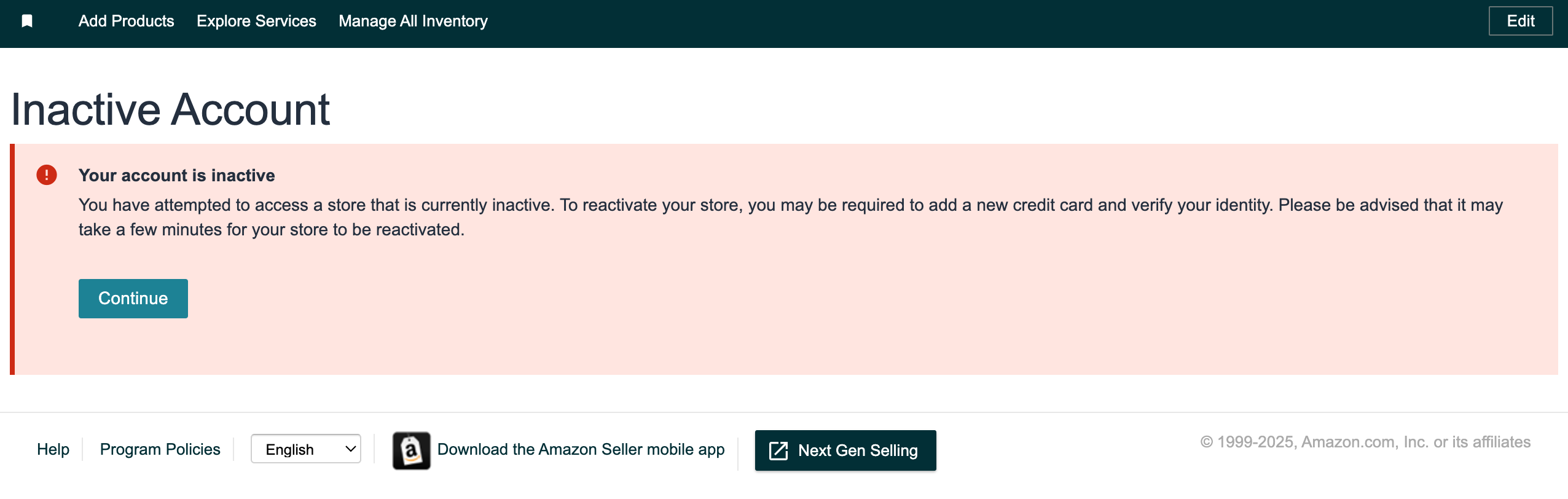1568x499 pixels.
Task: Open Add Products in the top menu
Action: [x=127, y=22]
